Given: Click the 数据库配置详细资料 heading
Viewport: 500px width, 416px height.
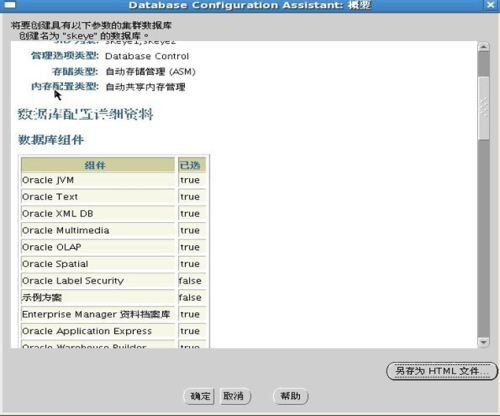Looking at the screenshot, I should pos(85,114).
